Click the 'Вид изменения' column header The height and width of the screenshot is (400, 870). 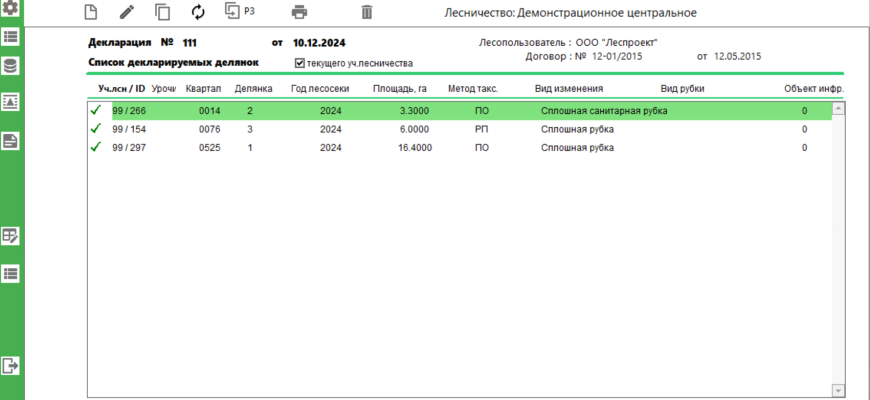click(569, 89)
